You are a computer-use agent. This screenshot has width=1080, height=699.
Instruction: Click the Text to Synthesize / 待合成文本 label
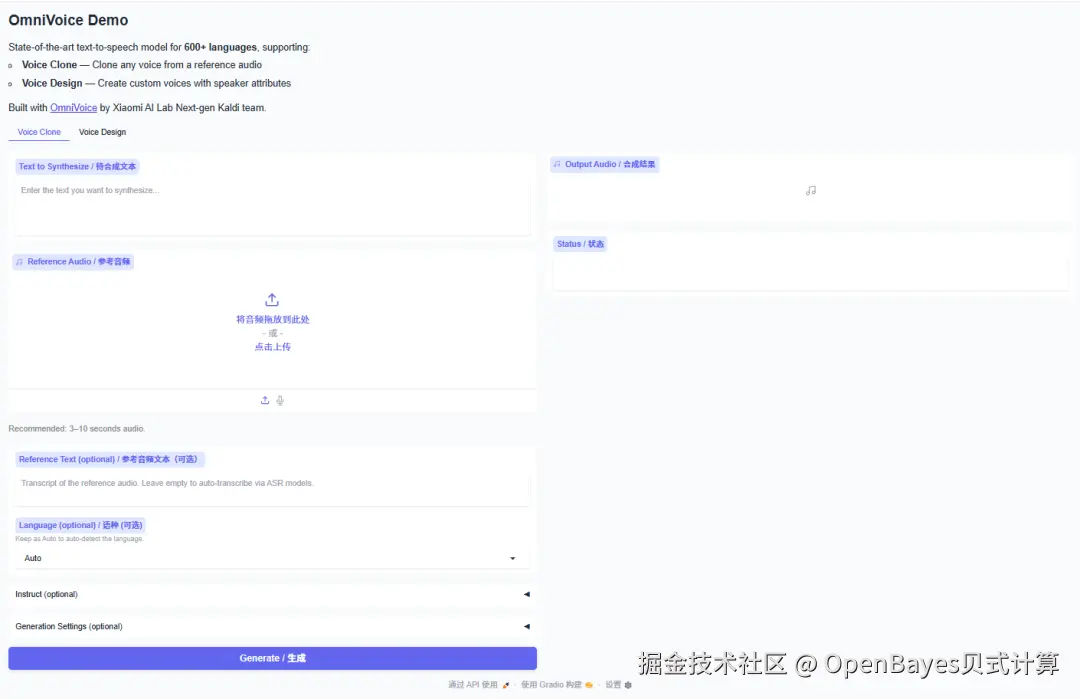click(77, 167)
